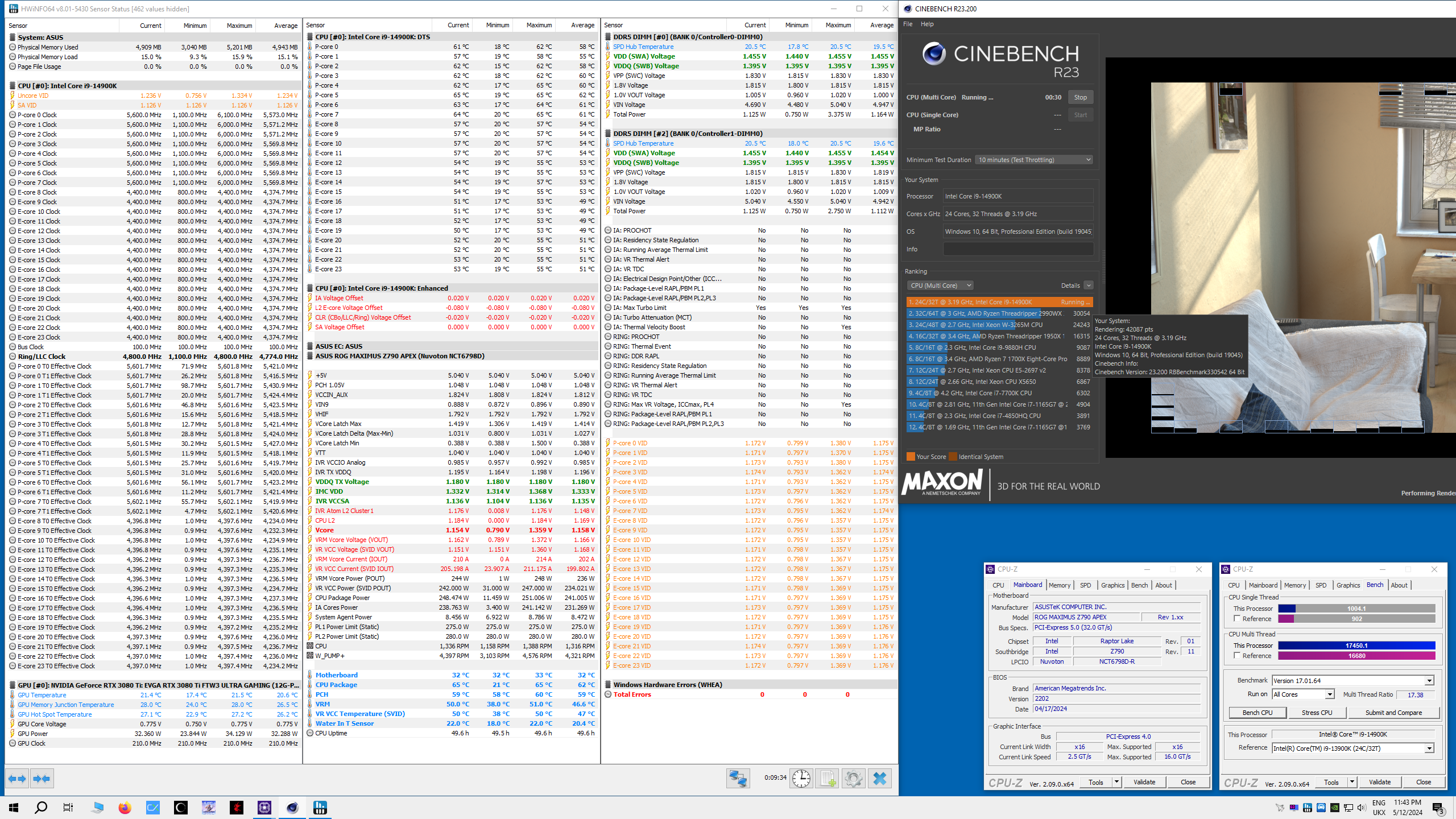Open Minimum Test Duration dropdown
Viewport: 1456px width, 819px height.
[x=1034, y=160]
